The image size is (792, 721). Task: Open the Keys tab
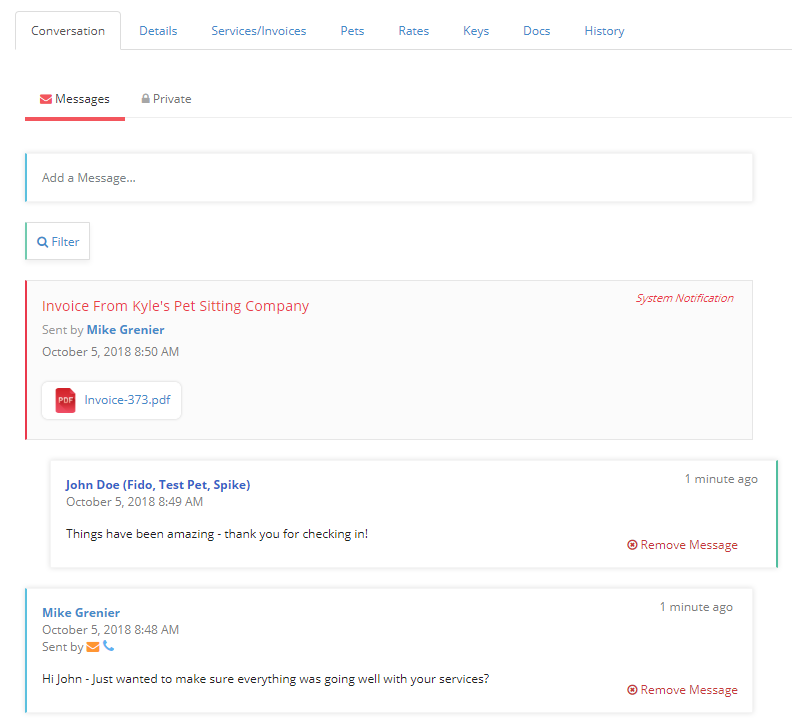[x=476, y=31]
